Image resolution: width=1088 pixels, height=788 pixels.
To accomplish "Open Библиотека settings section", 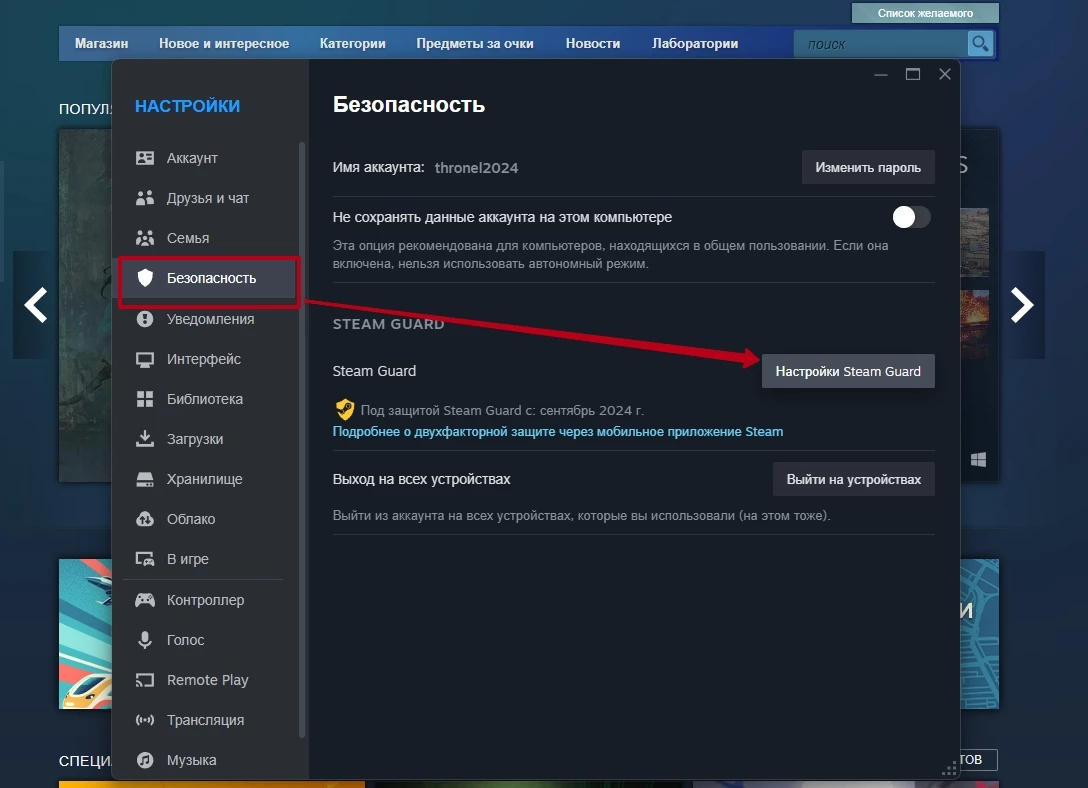I will pyautogui.click(x=209, y=399).
